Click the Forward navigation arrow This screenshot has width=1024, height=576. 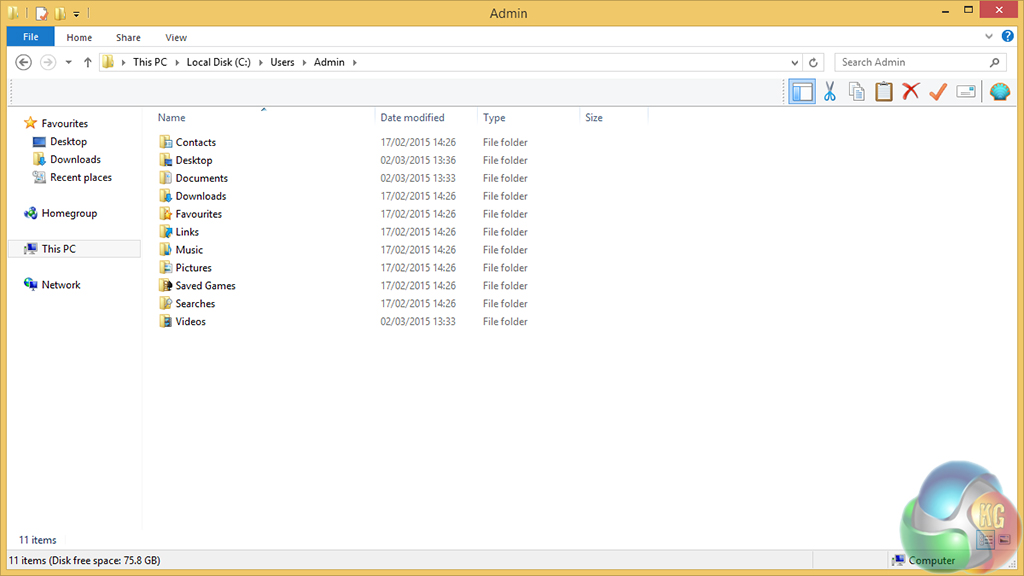pyautogui.click(x=48, y=62)
